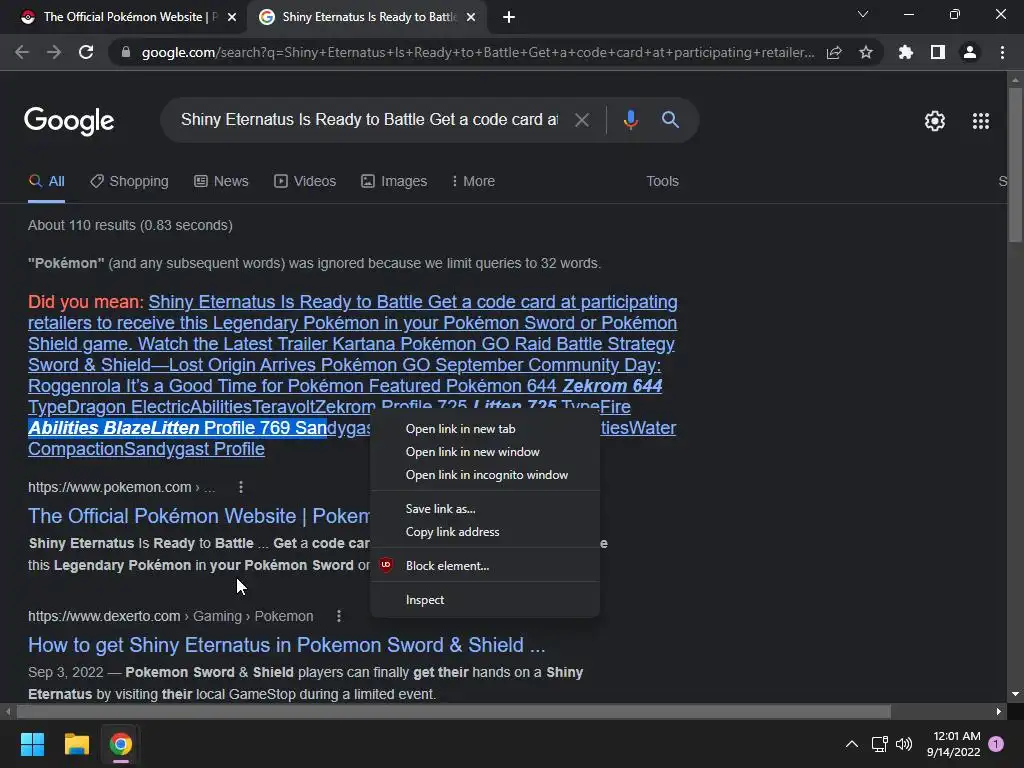The image size is (1024, 768).
Task: Open the Chrome profile avatar
Action: (x=970, y=52)
